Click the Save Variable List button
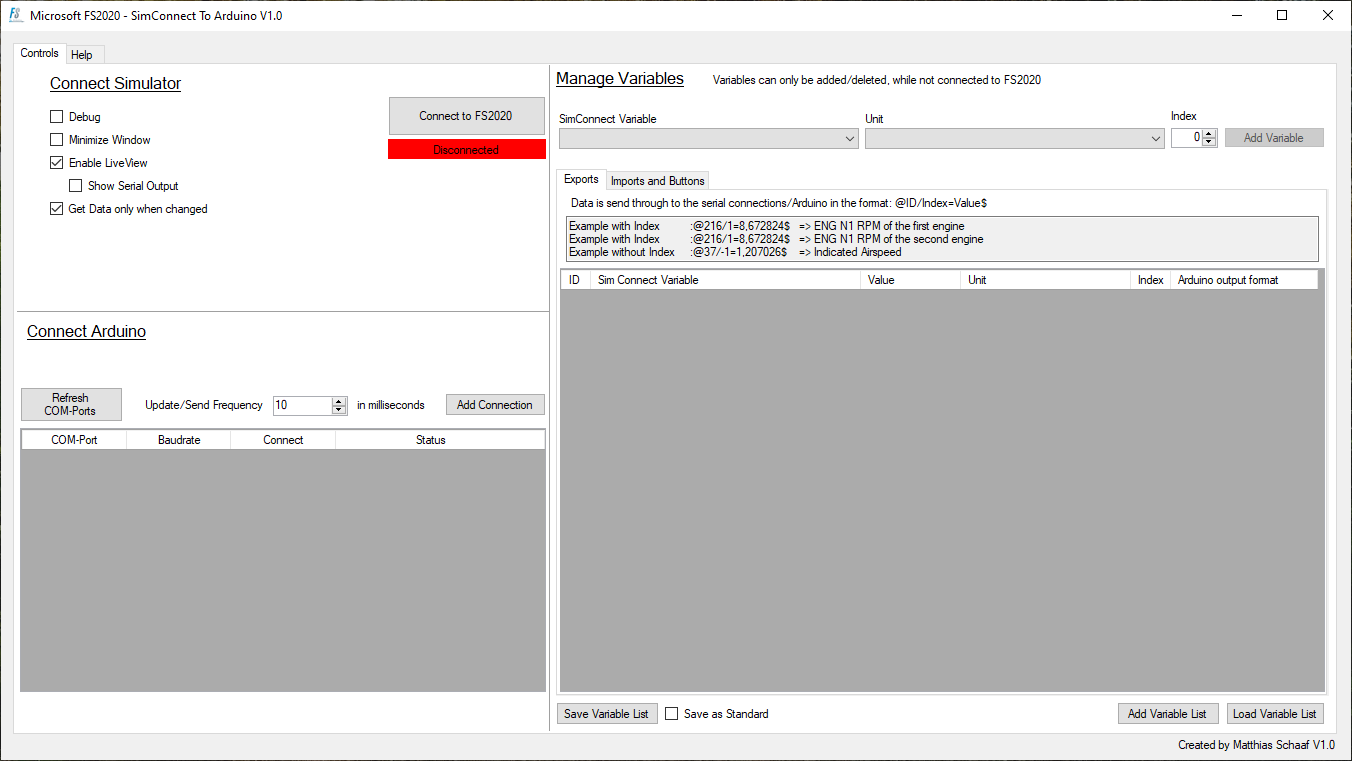1352x761 pixels. pos(607,714)
